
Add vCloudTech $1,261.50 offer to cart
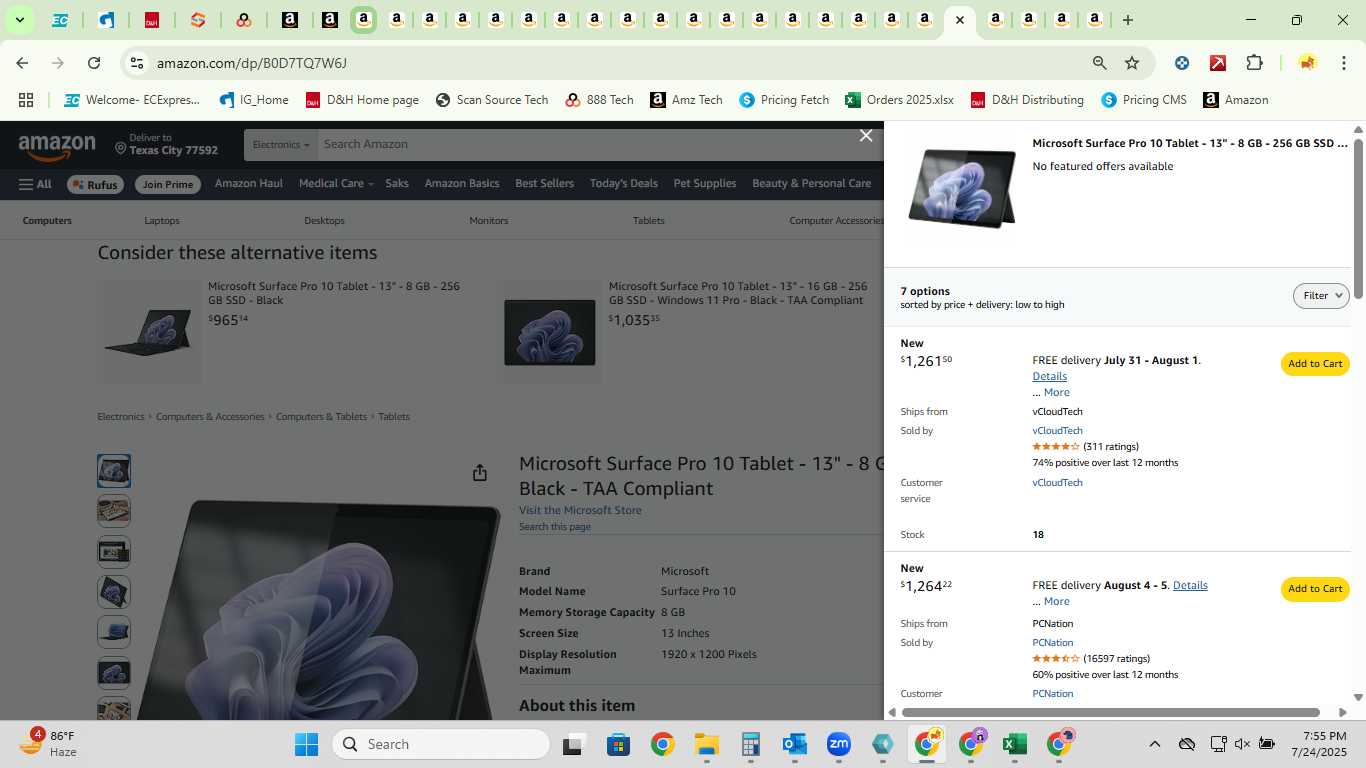[1315, 364]
